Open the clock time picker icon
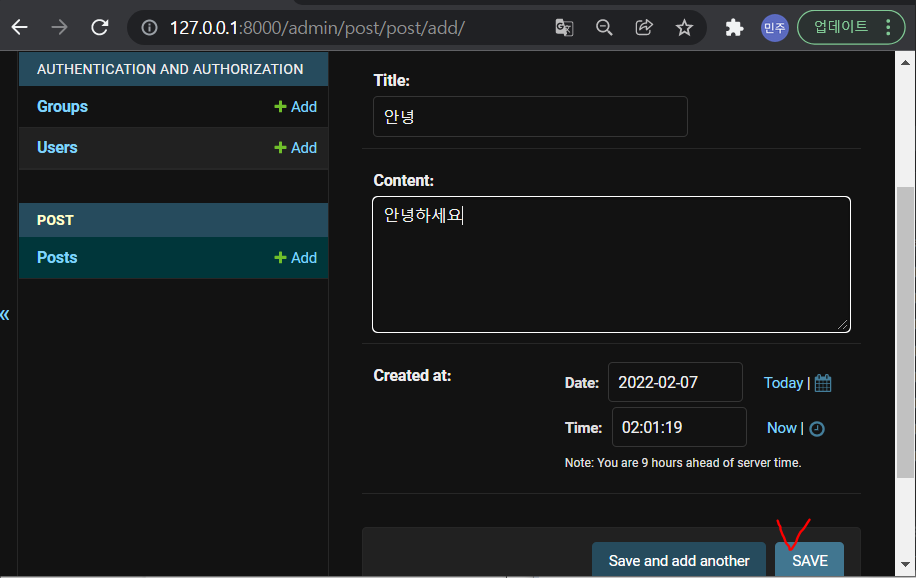The width and height of the screenshot is (916, 578). click(x=817, y=429)
